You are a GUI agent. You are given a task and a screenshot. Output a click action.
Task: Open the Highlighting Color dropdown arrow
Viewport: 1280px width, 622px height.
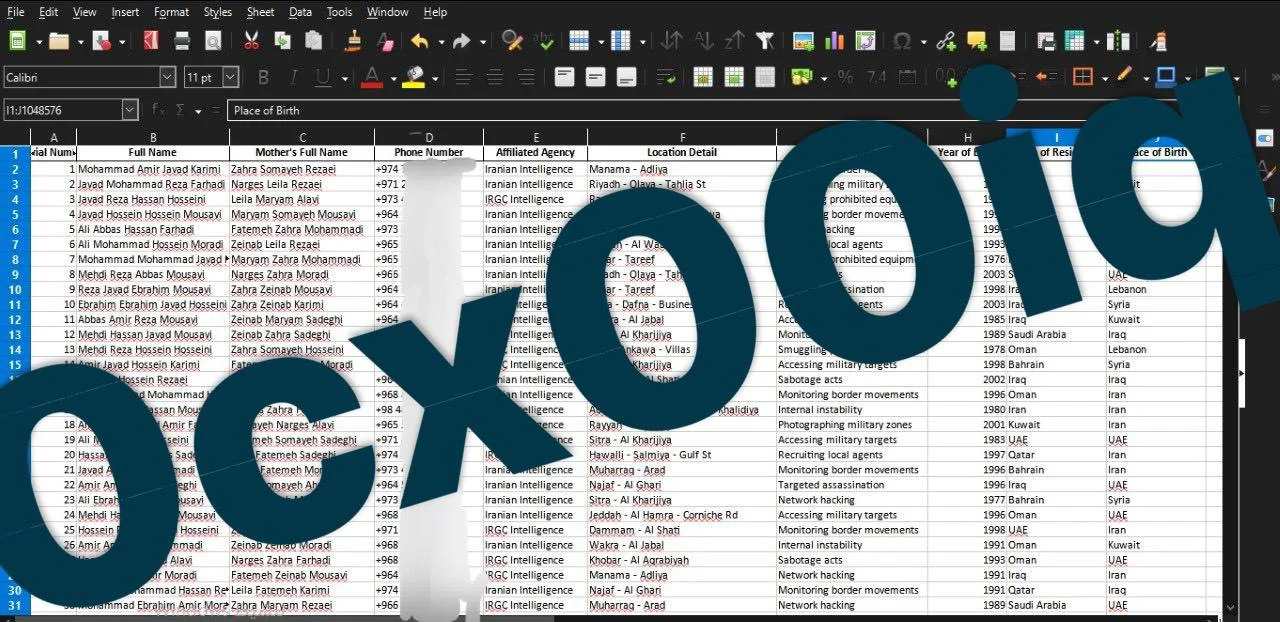click(435, 78)
